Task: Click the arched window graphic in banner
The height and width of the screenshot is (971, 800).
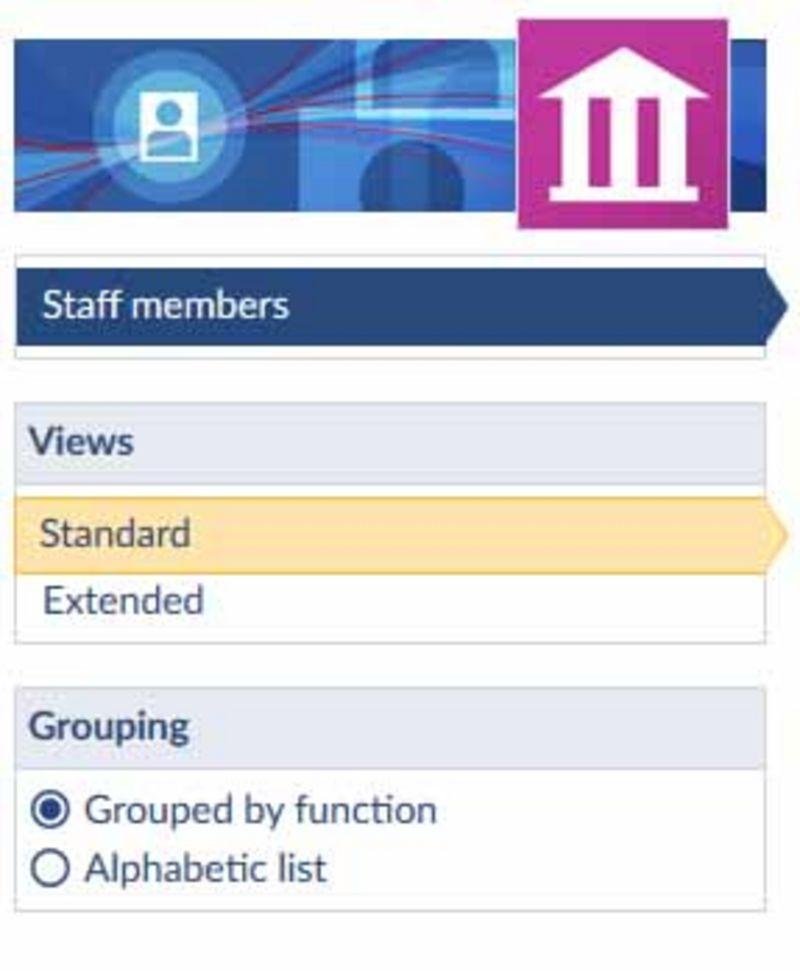Action: coord(435,76)
